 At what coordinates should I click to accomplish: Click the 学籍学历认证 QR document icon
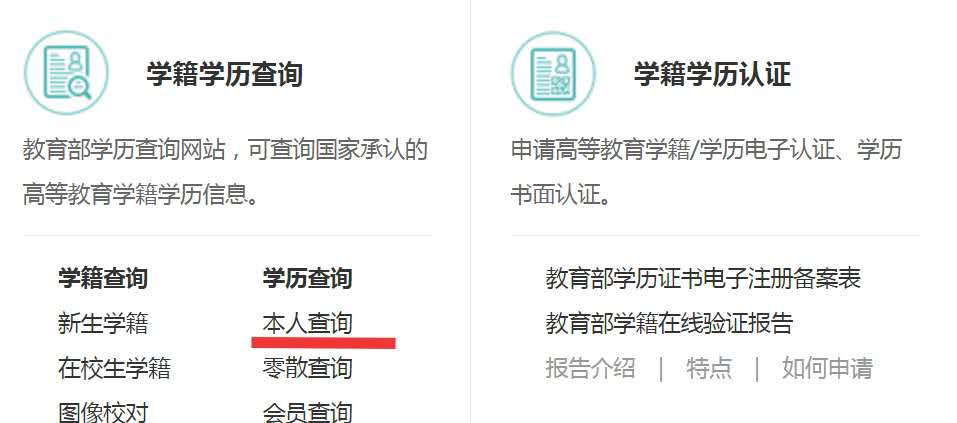click(x=553, y=73)
